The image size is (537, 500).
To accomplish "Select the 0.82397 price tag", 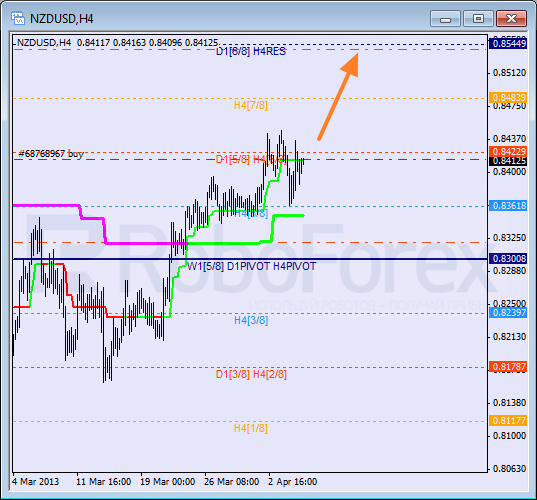I will (508, 312).
